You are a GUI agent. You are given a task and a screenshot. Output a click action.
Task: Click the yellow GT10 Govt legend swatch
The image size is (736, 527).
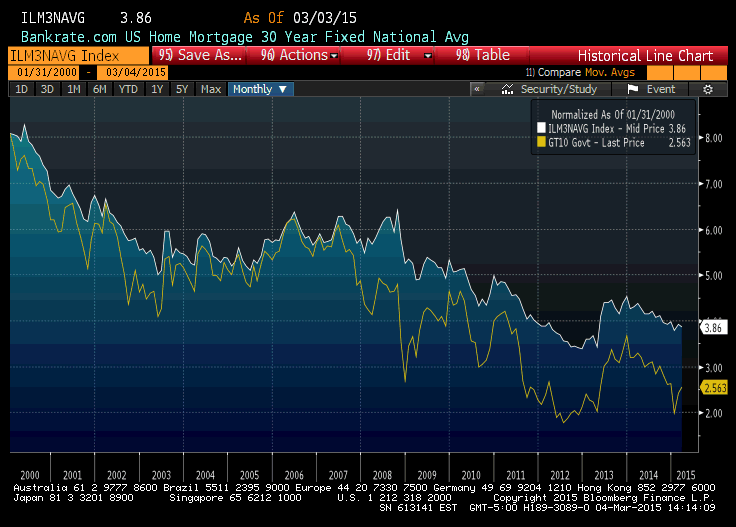pos(541,142)
